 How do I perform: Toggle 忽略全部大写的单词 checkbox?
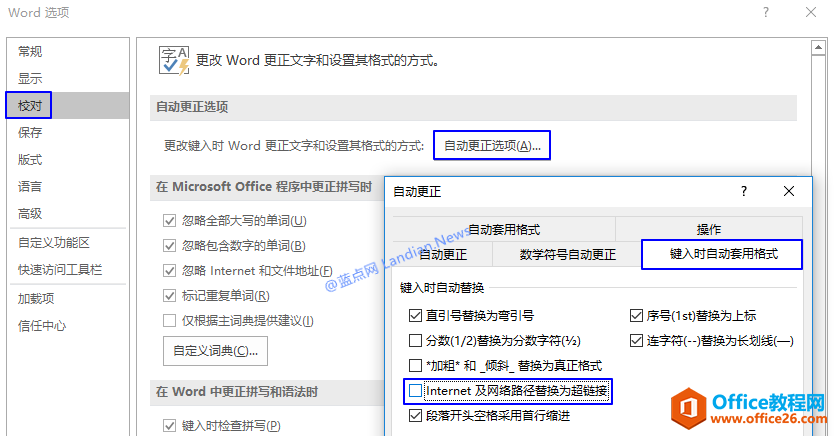169,221
